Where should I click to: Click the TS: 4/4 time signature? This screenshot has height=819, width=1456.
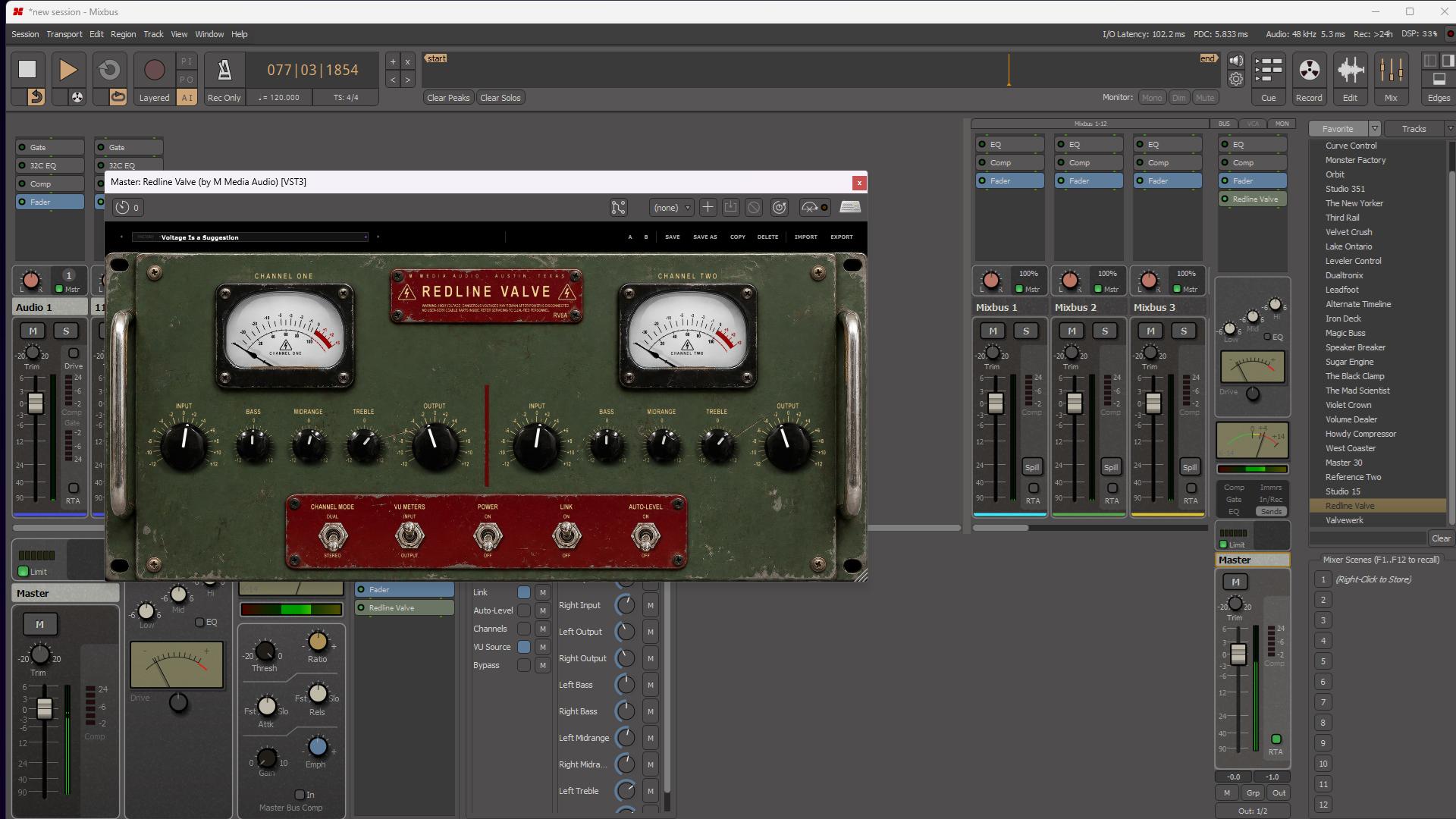click(346, 98)
